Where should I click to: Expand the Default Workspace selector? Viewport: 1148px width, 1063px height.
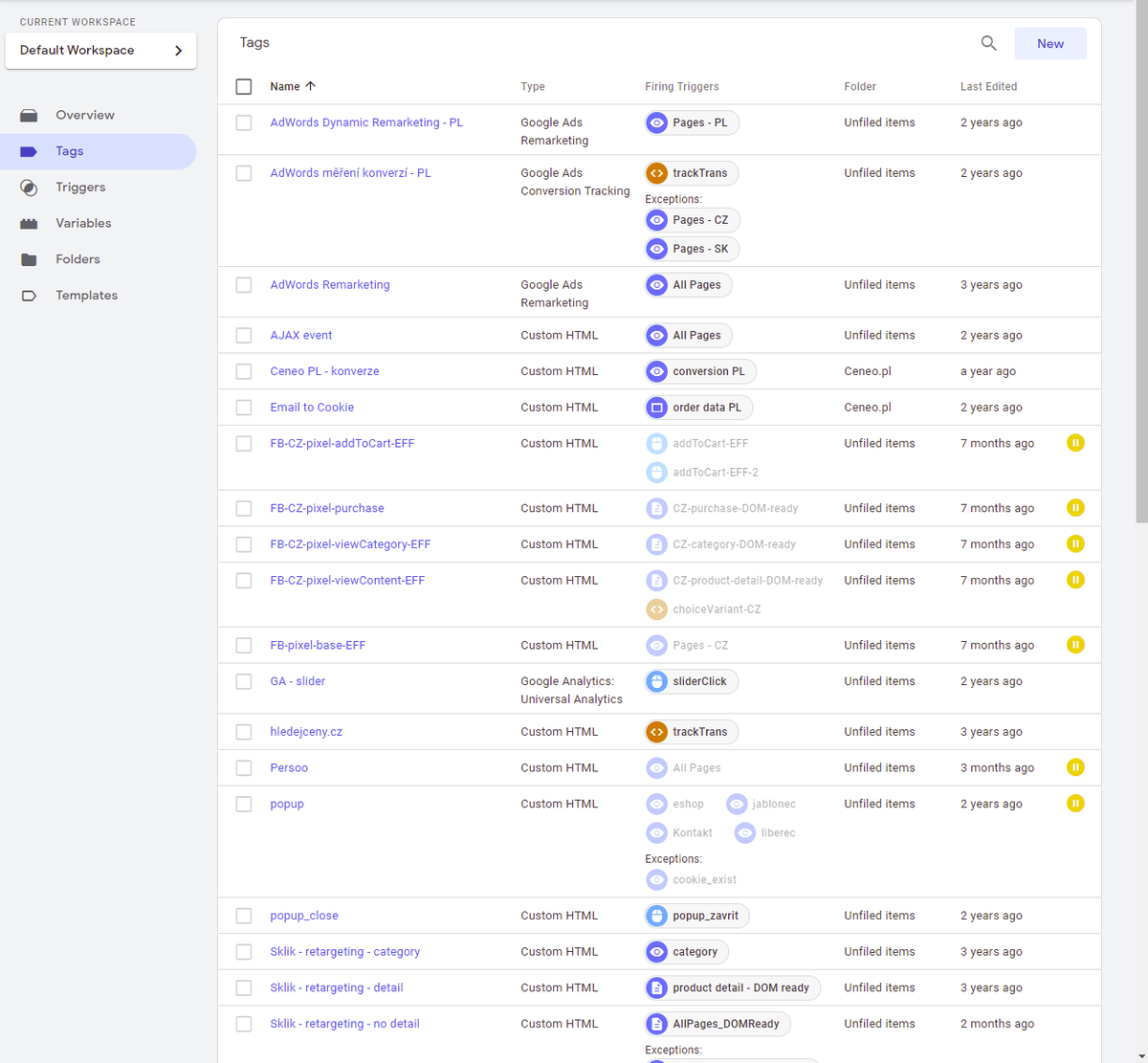point(100,51)
